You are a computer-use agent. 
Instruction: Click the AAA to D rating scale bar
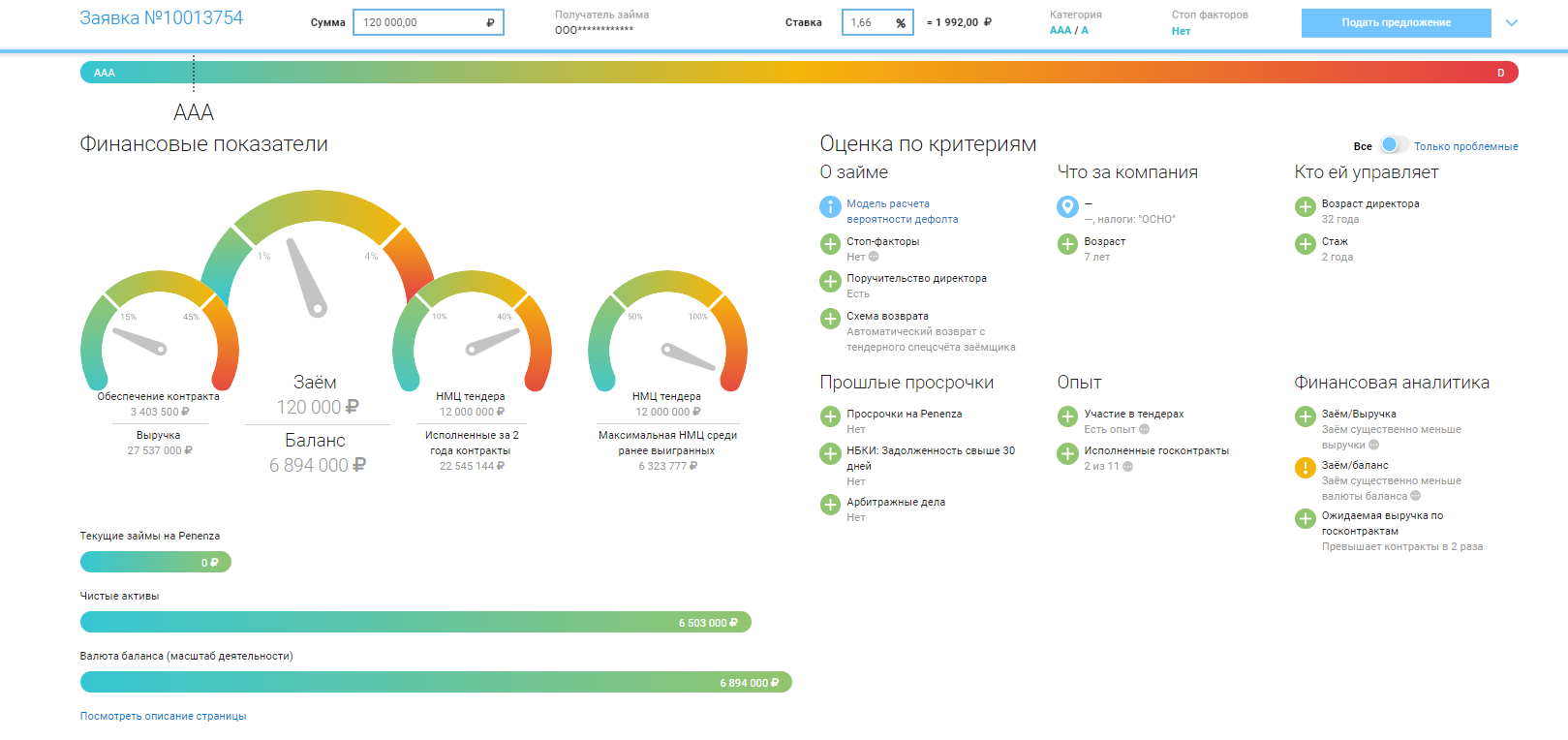point(799,73)
